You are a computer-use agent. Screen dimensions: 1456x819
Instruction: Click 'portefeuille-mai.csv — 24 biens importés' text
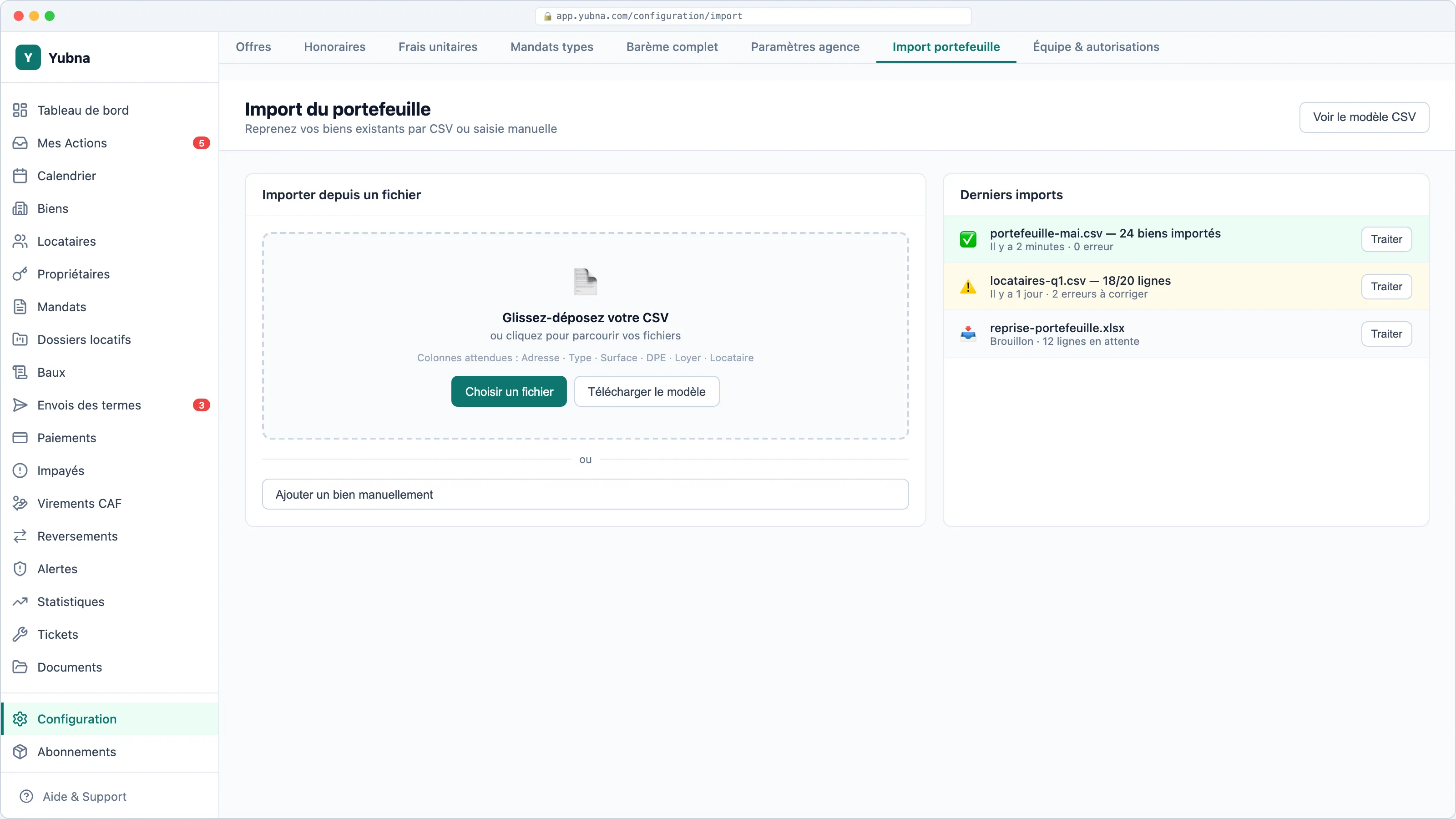1105,233
